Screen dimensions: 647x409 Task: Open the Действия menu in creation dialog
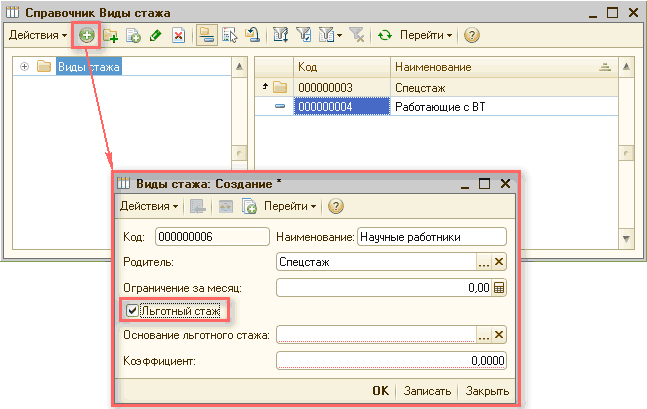(149, 206)
